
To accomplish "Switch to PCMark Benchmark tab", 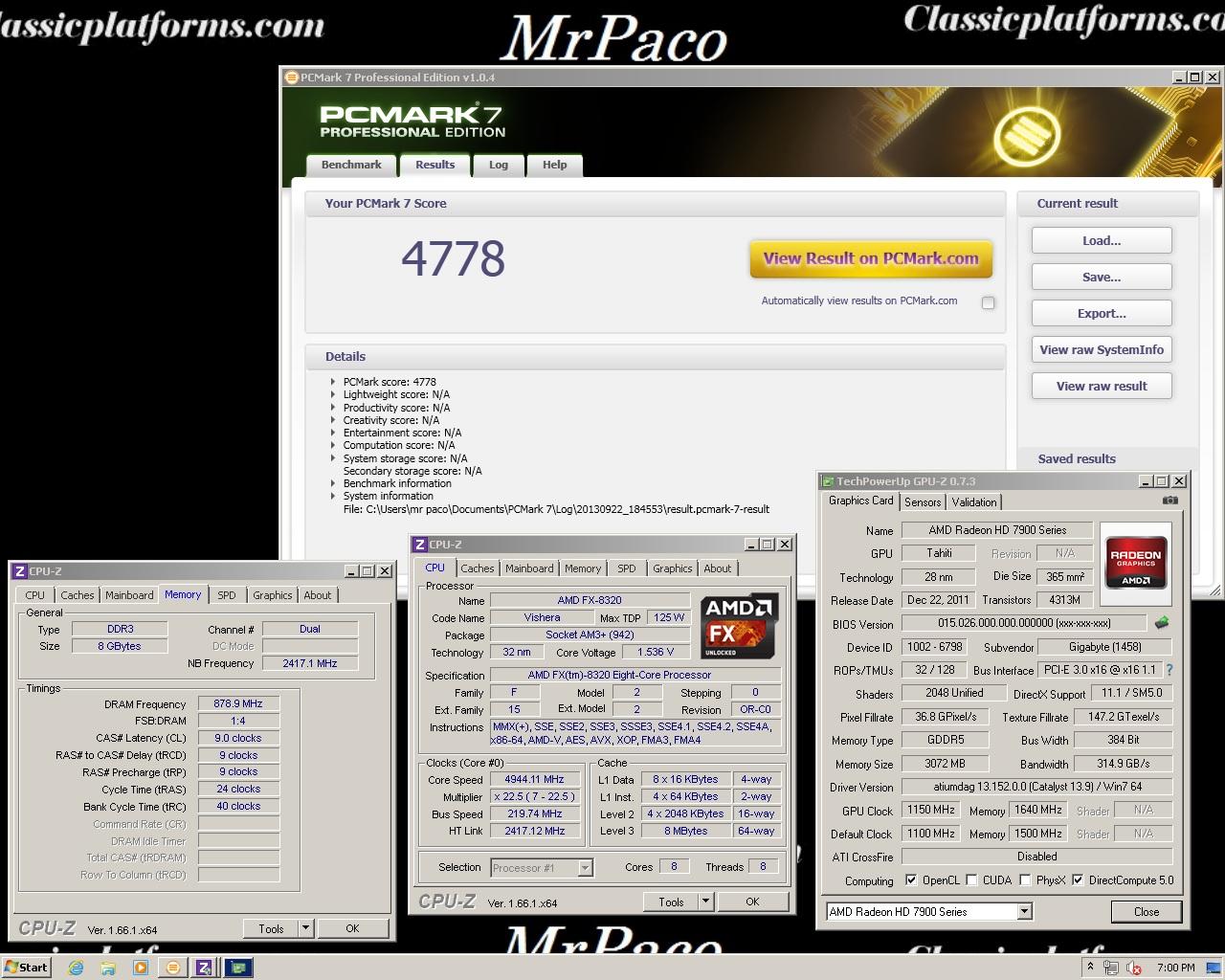I will (x=351, y=165).
